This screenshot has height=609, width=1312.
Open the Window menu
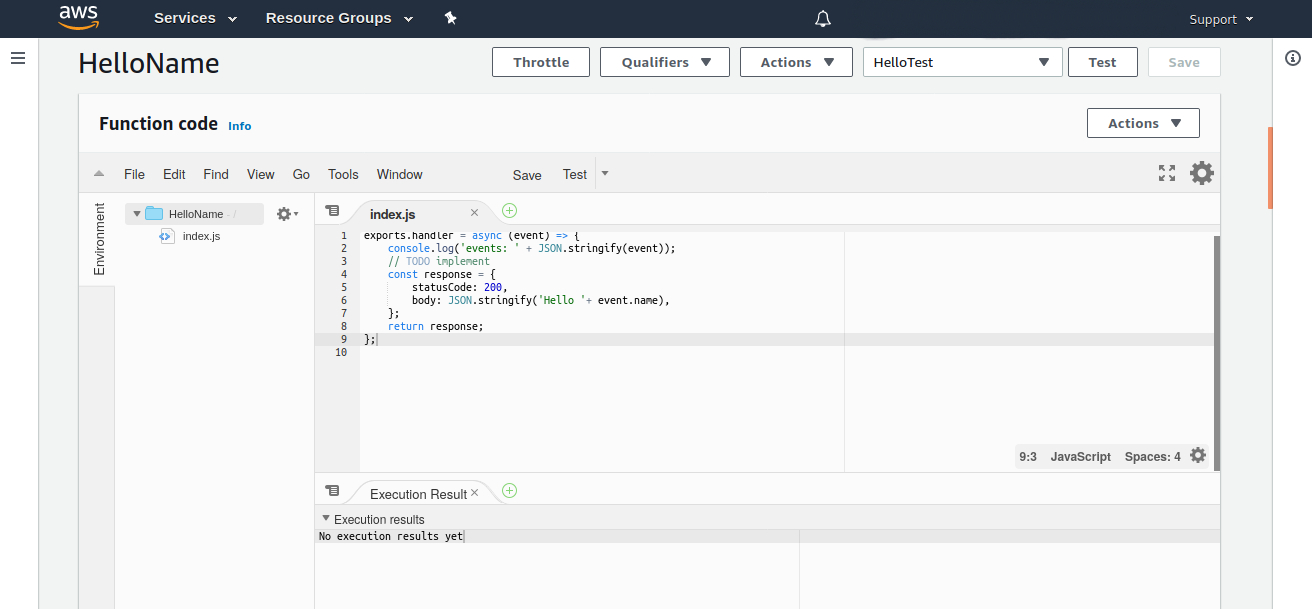tap(400, 174)
